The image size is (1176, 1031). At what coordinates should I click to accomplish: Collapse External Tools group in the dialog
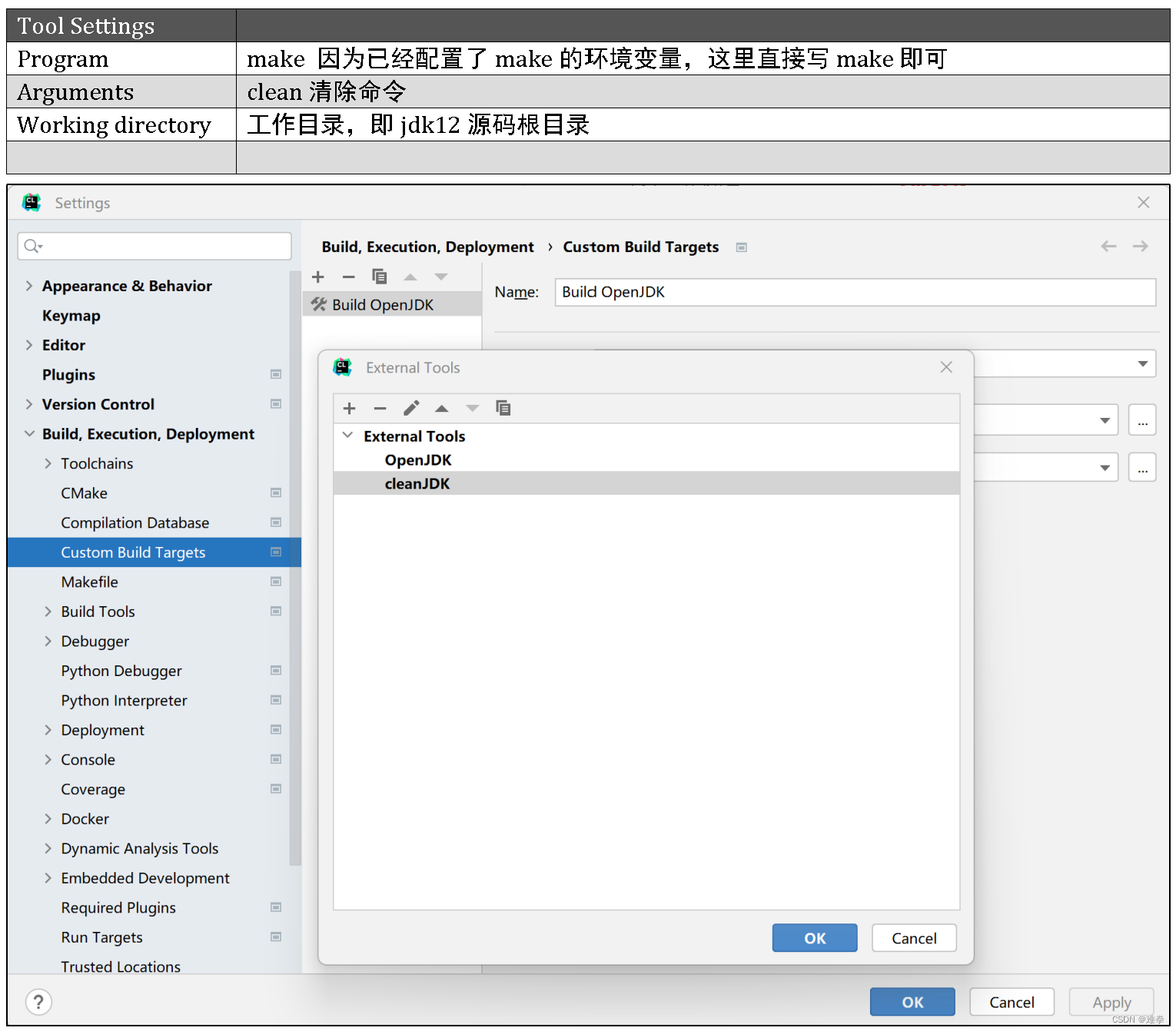point(347,436)
